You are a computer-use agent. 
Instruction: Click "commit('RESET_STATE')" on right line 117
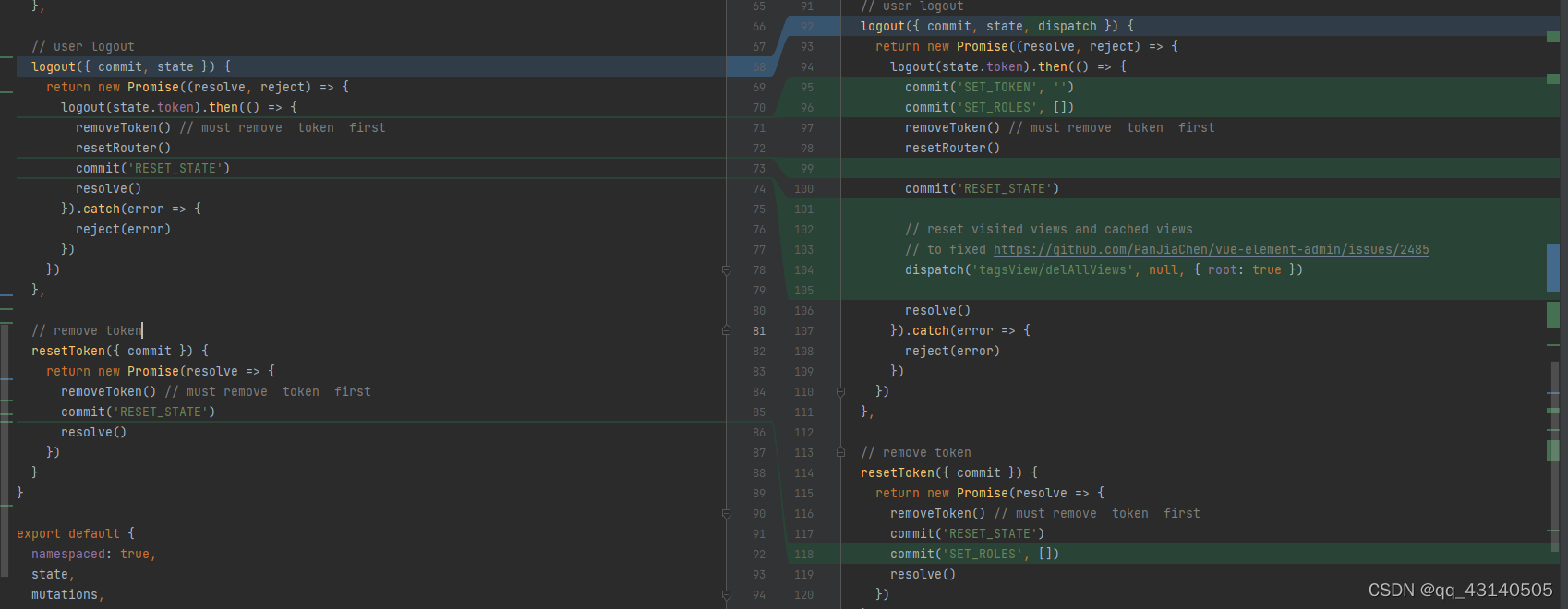(968, 533)
